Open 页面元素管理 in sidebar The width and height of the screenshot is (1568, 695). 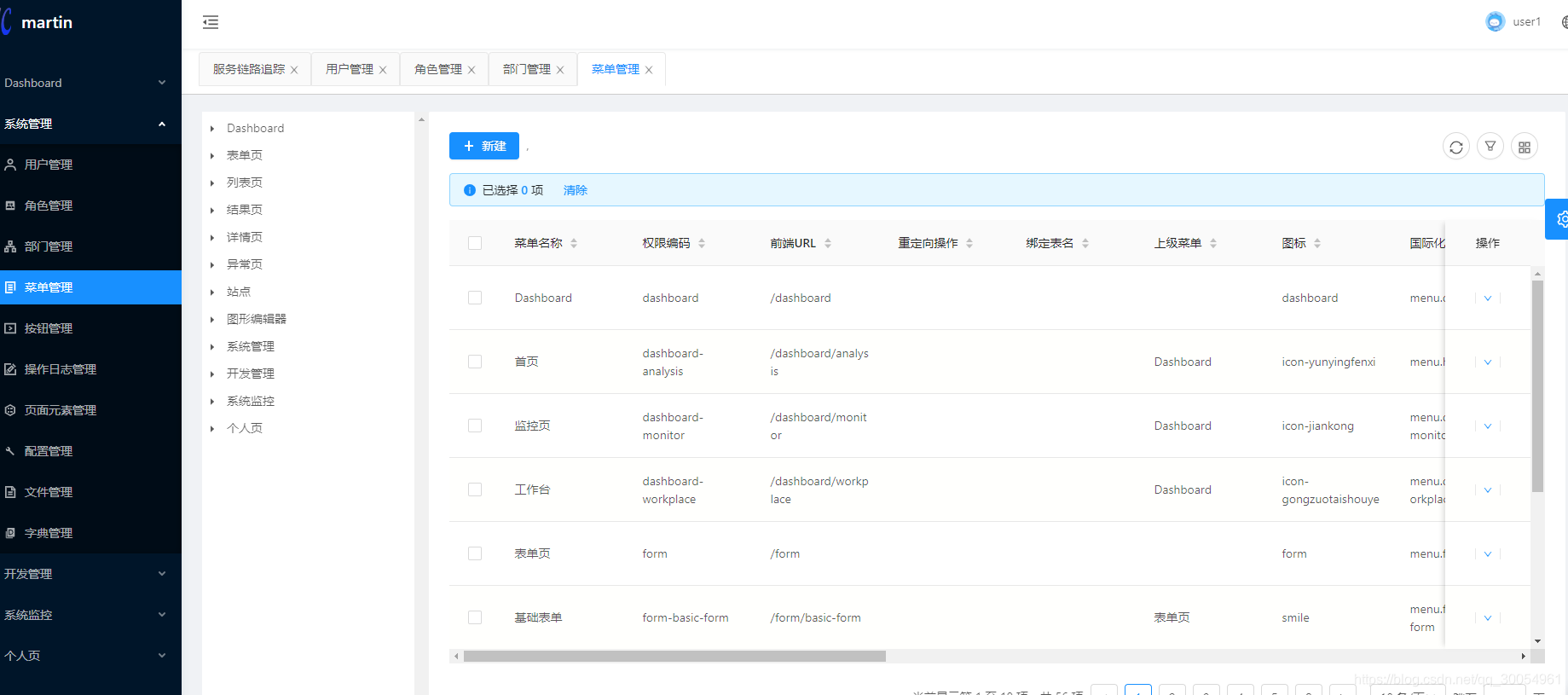point(90,410)
